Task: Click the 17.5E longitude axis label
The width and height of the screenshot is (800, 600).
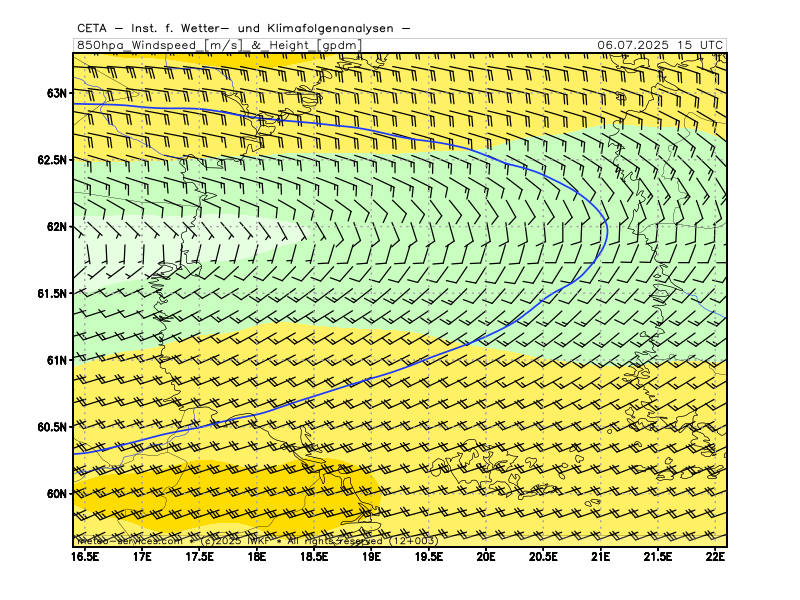Action: pyautogui.click(x=199, y=557)
